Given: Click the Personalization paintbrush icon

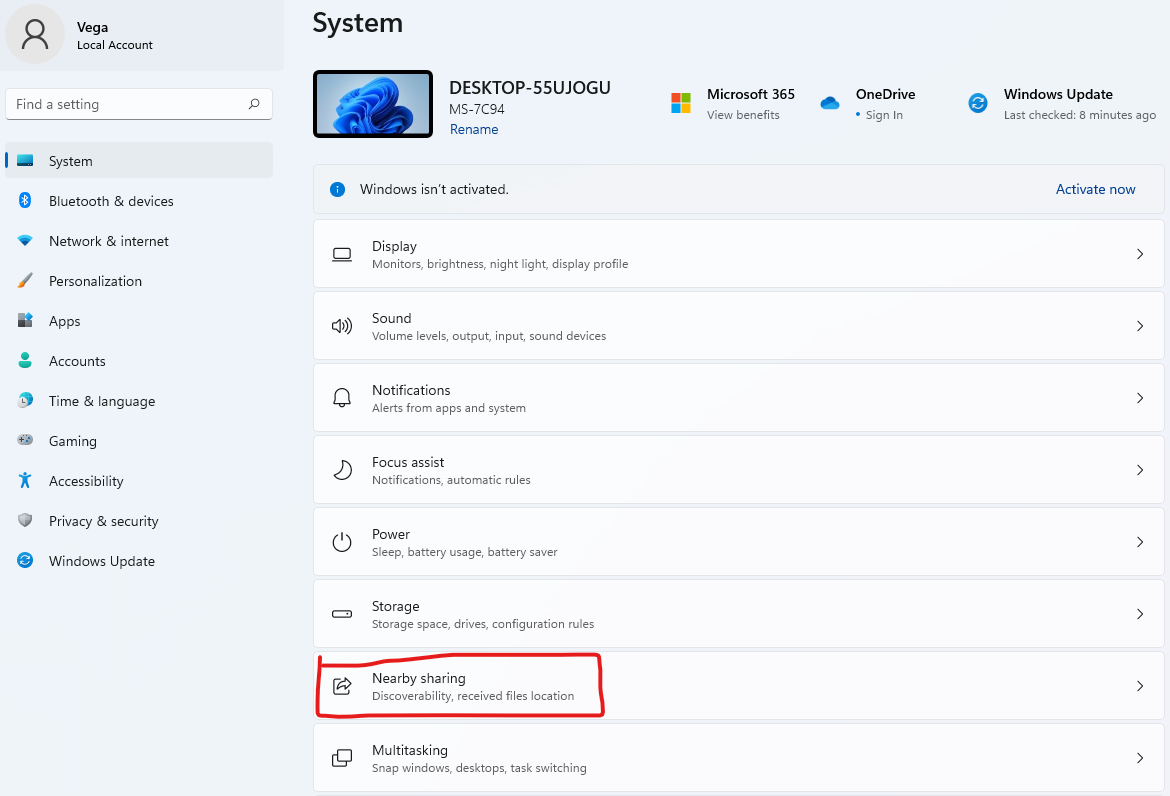Looking at the screenshot, I should point(25,281).
